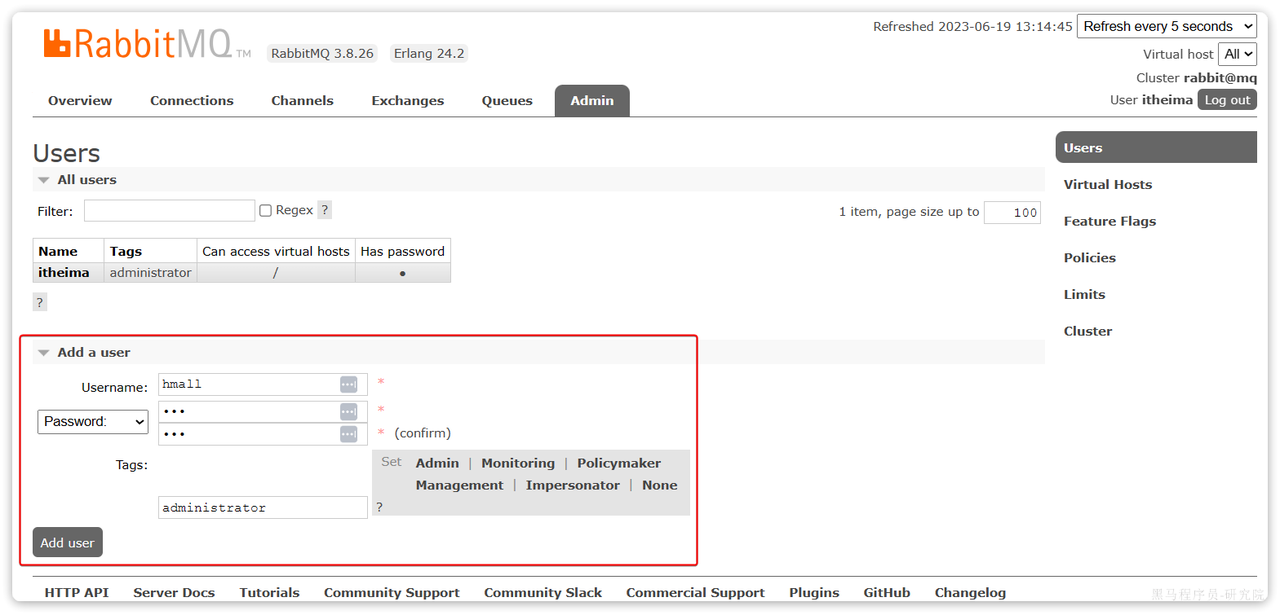Click the administrator tag cell for itheima

[150, 273]
